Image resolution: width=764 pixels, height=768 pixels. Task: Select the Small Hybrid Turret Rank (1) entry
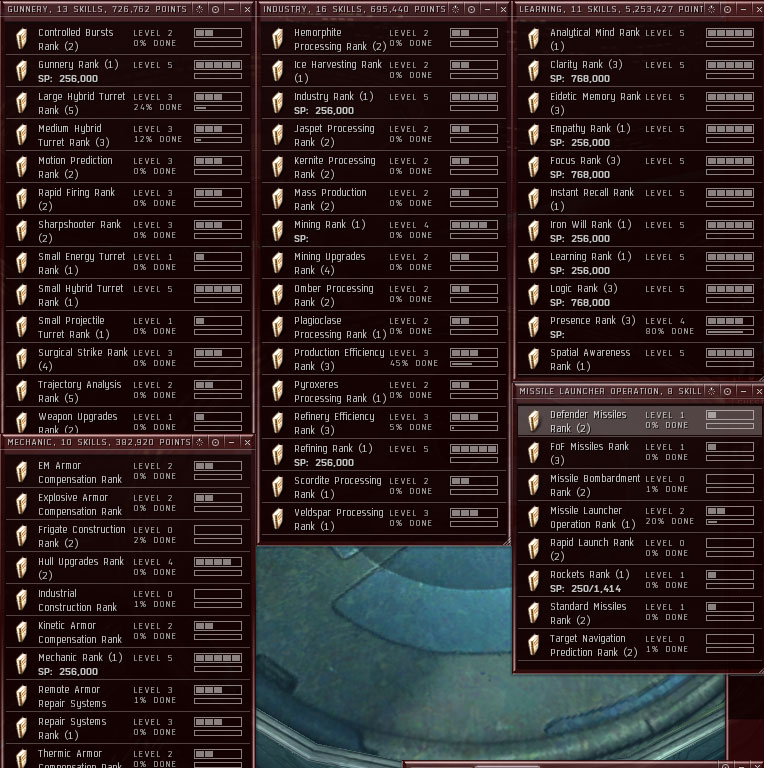[x=127, y=295]
